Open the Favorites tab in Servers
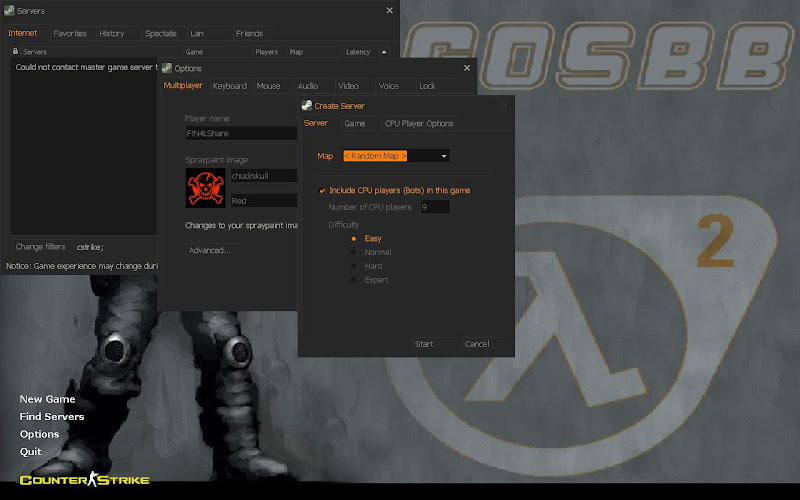800x500 pixels. pyautogui.click(x=70, y=34)
